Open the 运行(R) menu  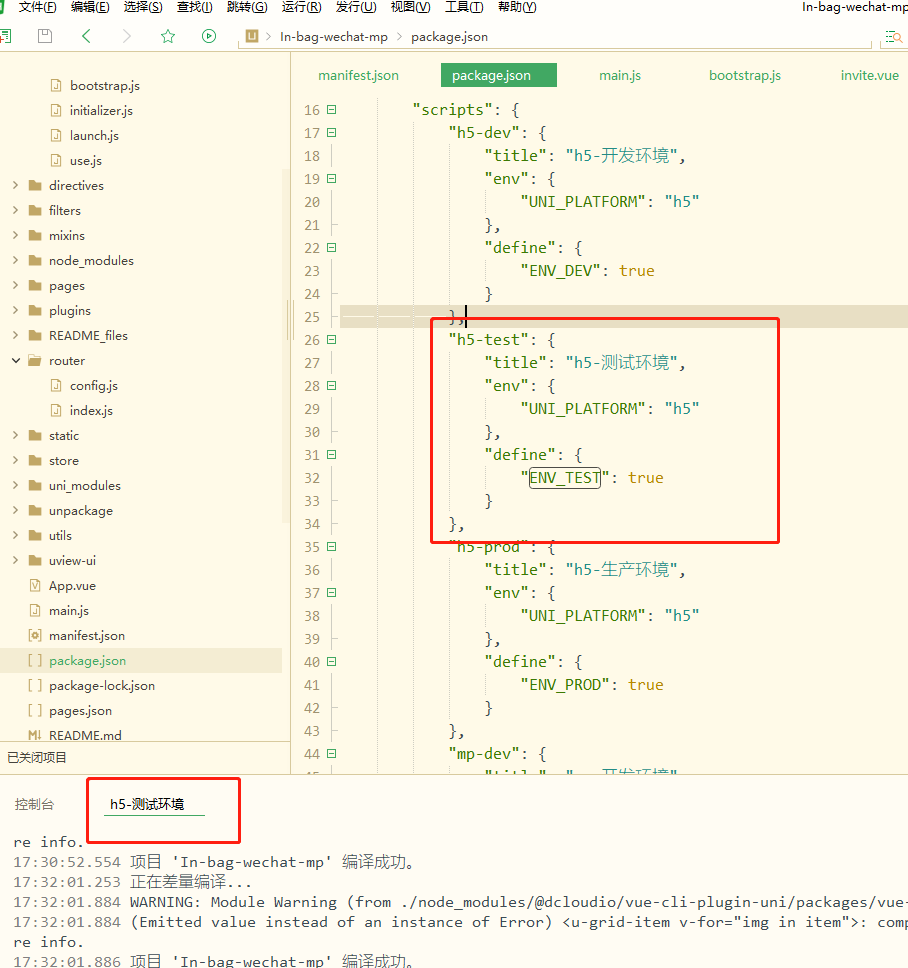[301, 7]
